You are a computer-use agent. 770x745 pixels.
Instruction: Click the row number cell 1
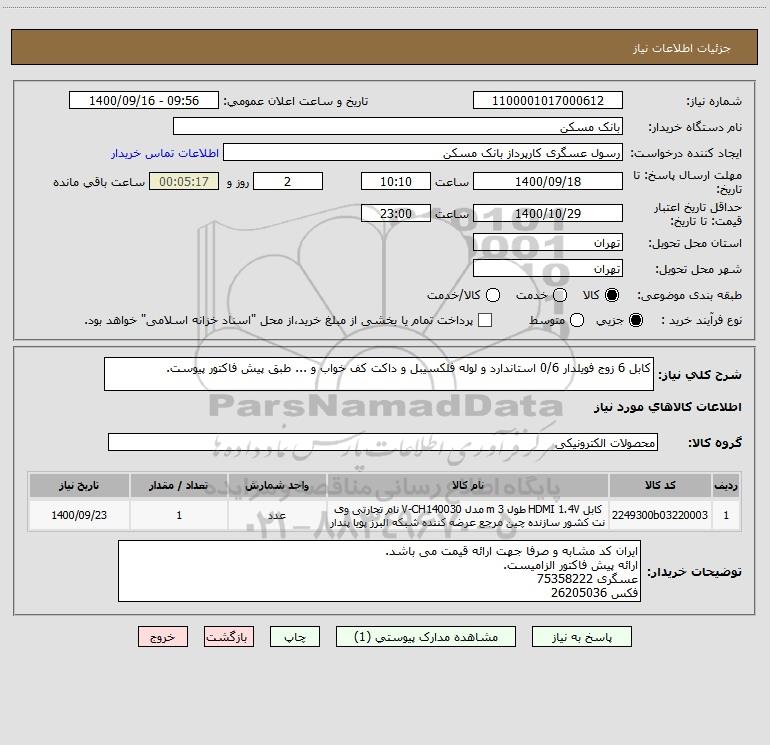coord(726,515)
